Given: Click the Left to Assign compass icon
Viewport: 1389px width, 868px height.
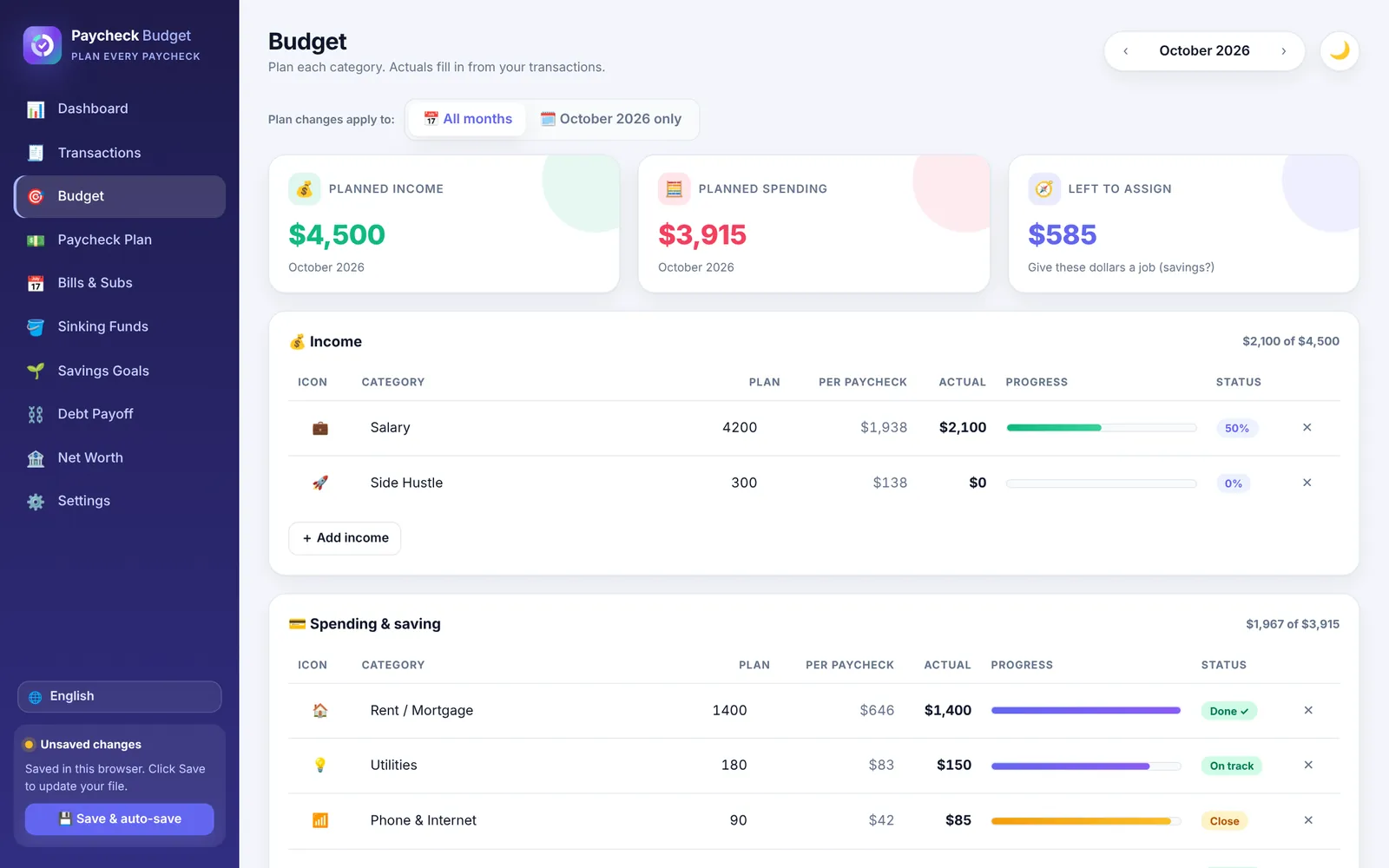Looking at the screenshot, I should 1044,189.
